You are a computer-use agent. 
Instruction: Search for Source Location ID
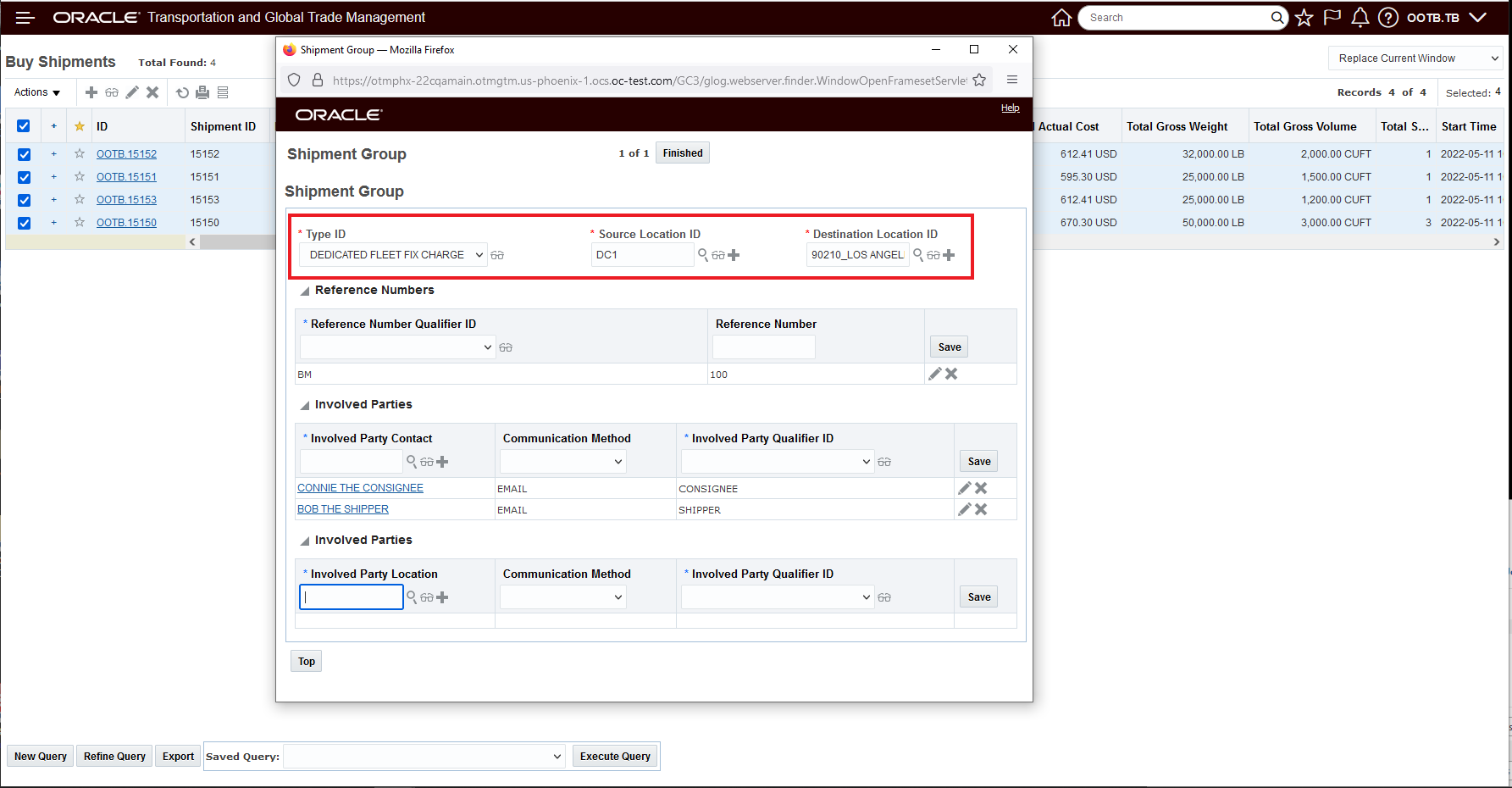(x=703, y=254)
